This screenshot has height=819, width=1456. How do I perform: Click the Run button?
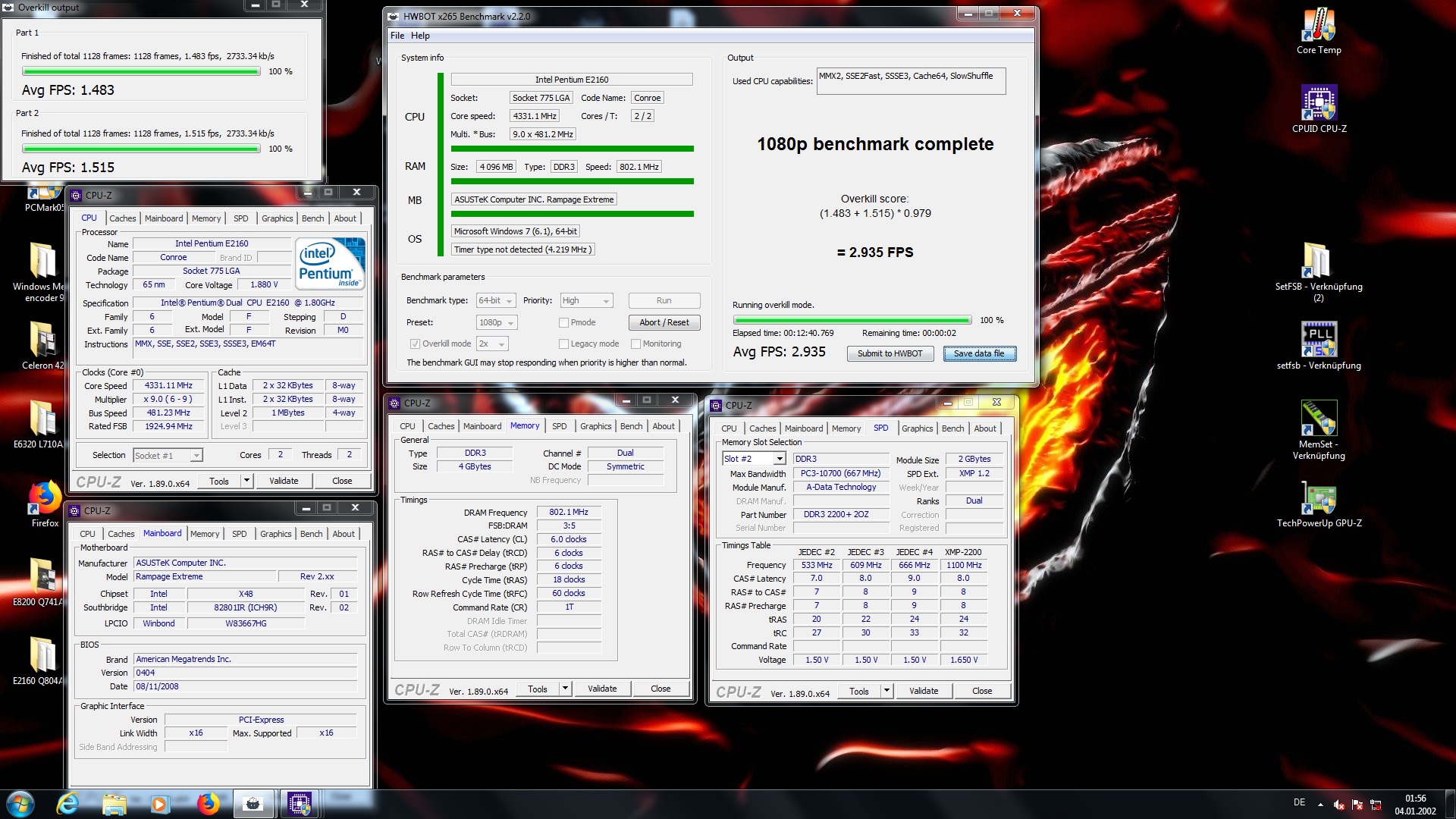tap(664, 300)
